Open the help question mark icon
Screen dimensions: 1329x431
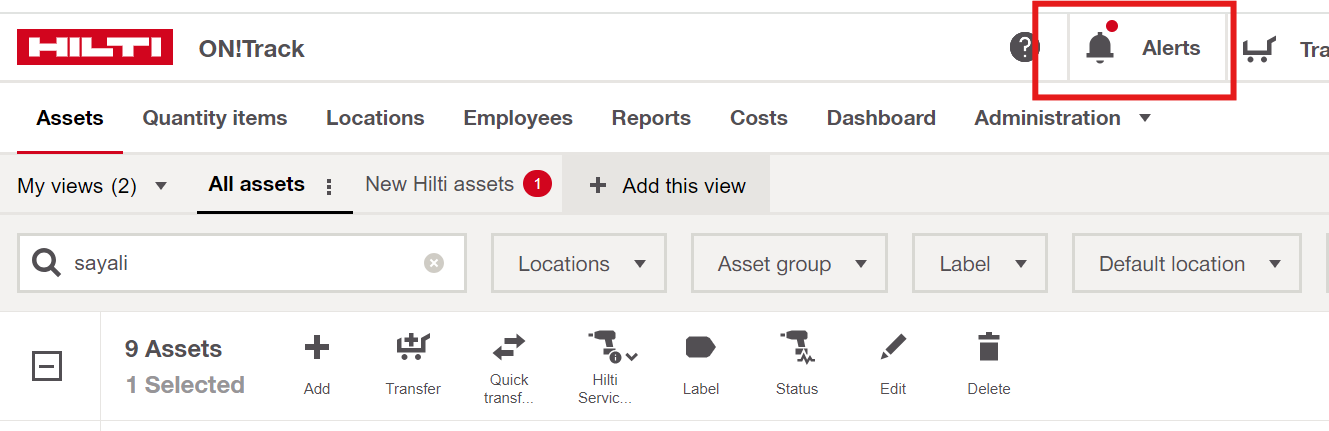coord(1024,47)
